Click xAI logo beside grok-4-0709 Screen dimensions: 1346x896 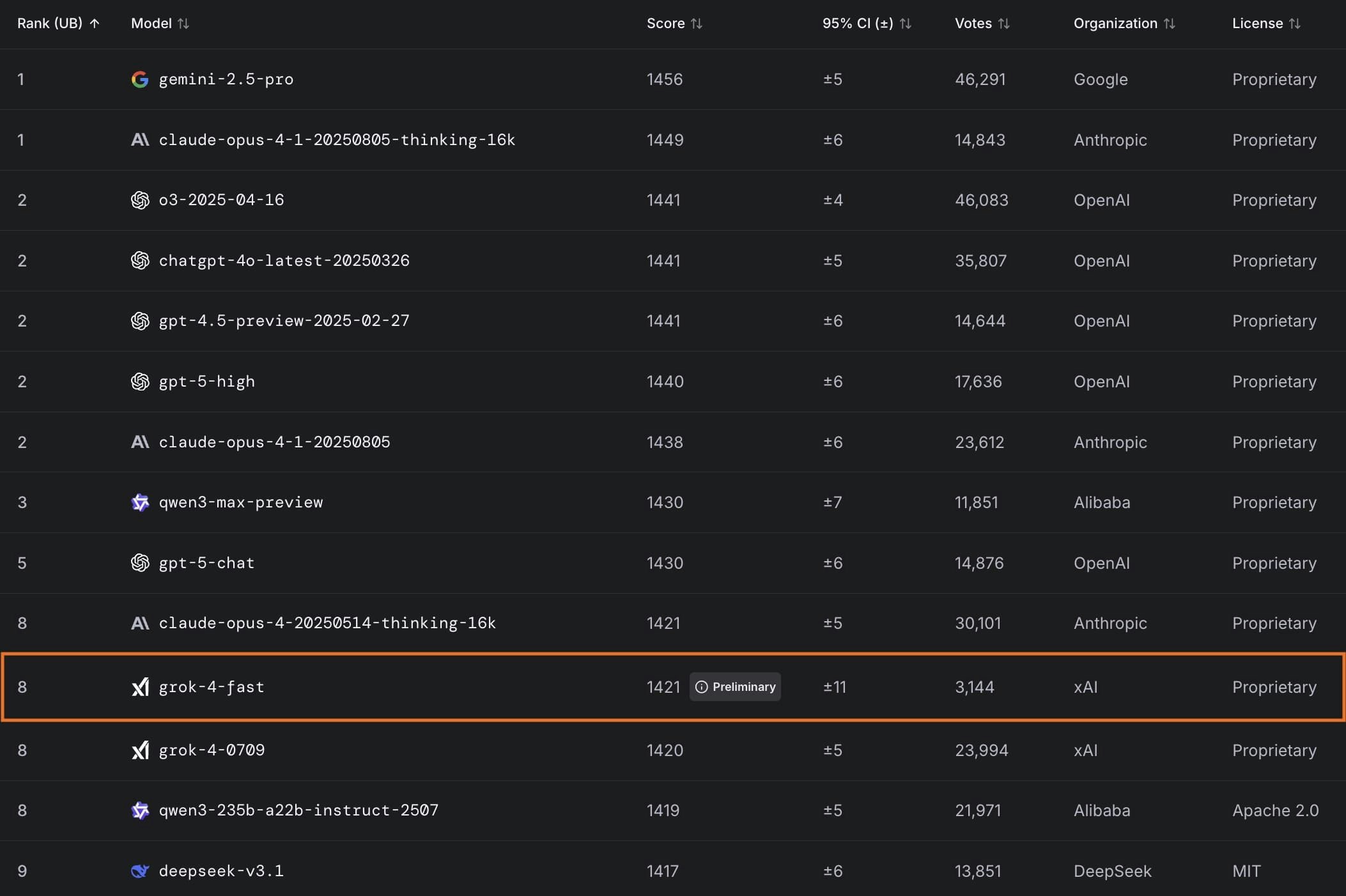click(139, 750)
